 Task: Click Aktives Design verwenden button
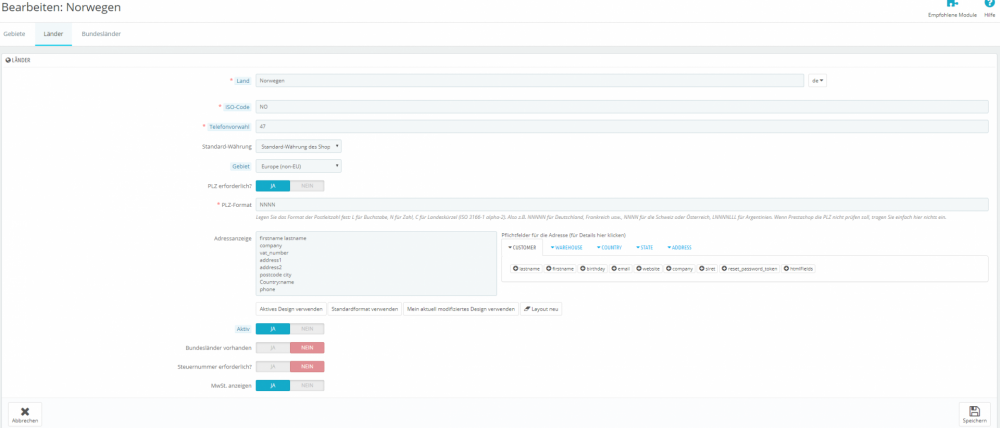(x=291, y=309)
